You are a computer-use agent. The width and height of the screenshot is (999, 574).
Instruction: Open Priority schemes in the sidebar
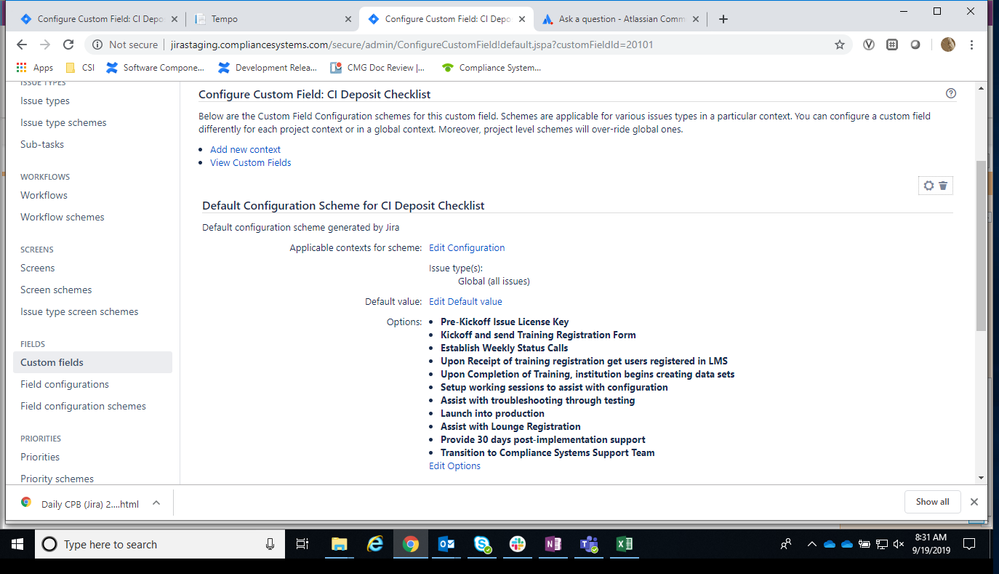click(57, 478)
